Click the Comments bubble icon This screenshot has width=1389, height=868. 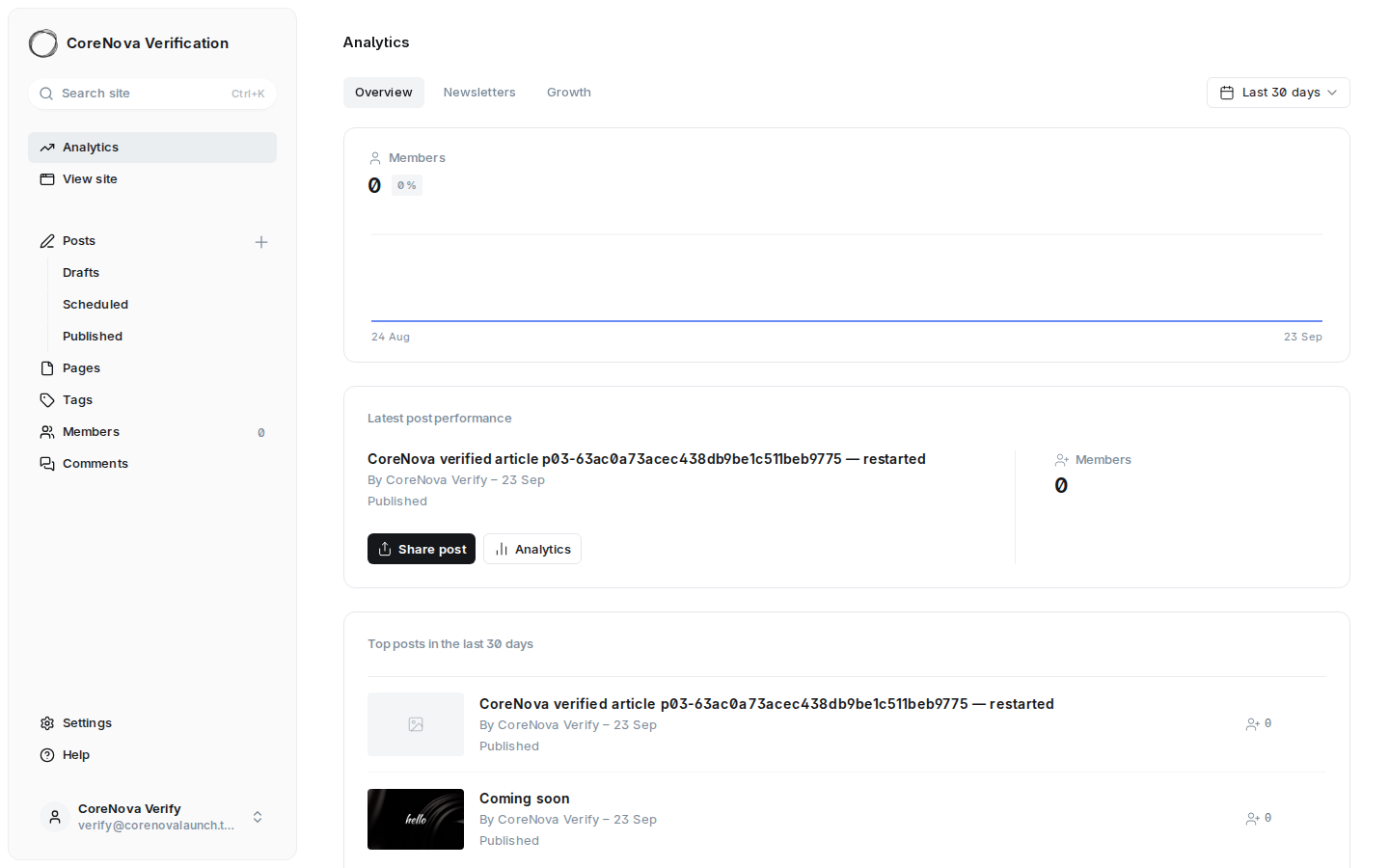(x=47, y=464)
